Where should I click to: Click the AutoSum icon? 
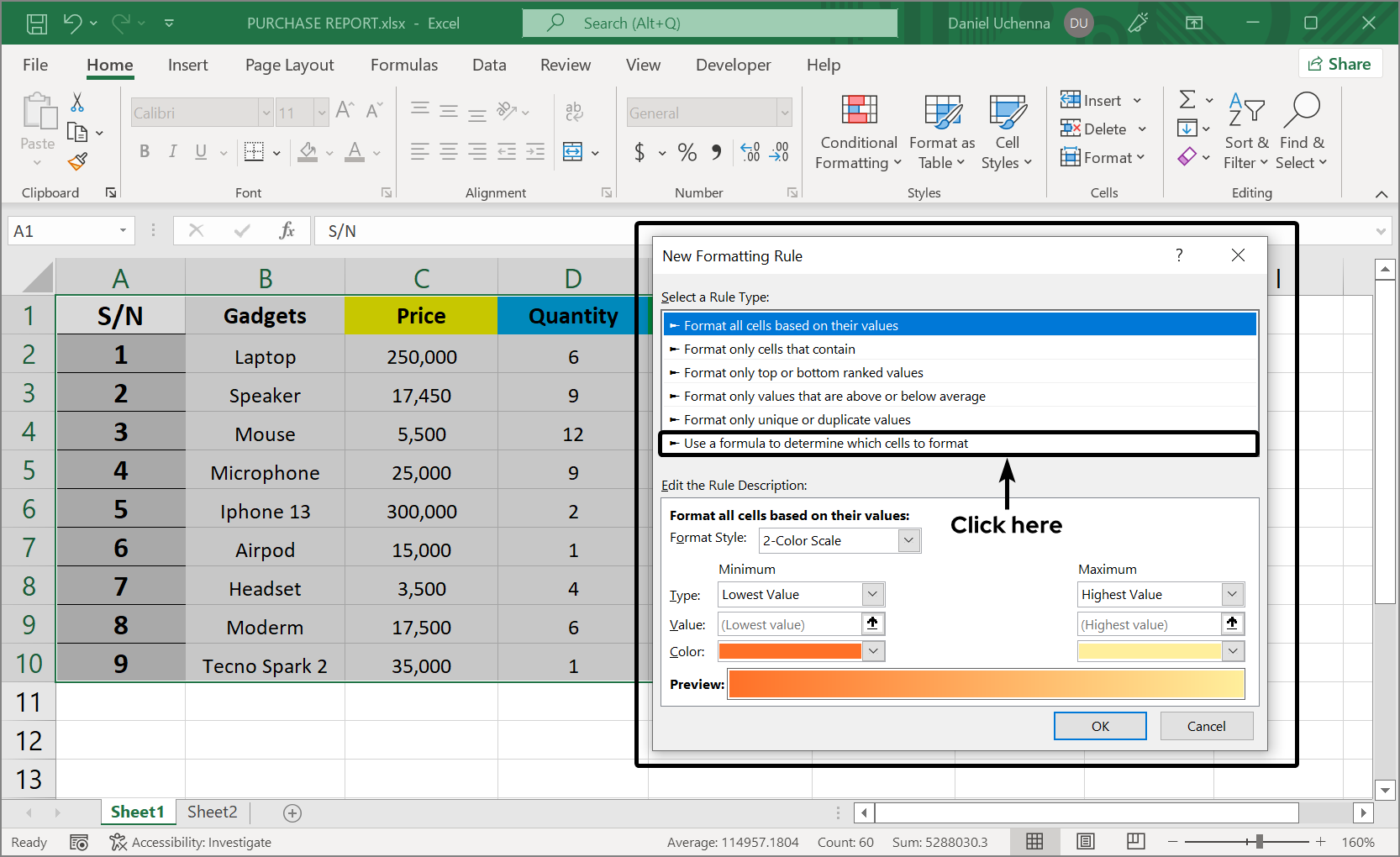point(1187,100)
